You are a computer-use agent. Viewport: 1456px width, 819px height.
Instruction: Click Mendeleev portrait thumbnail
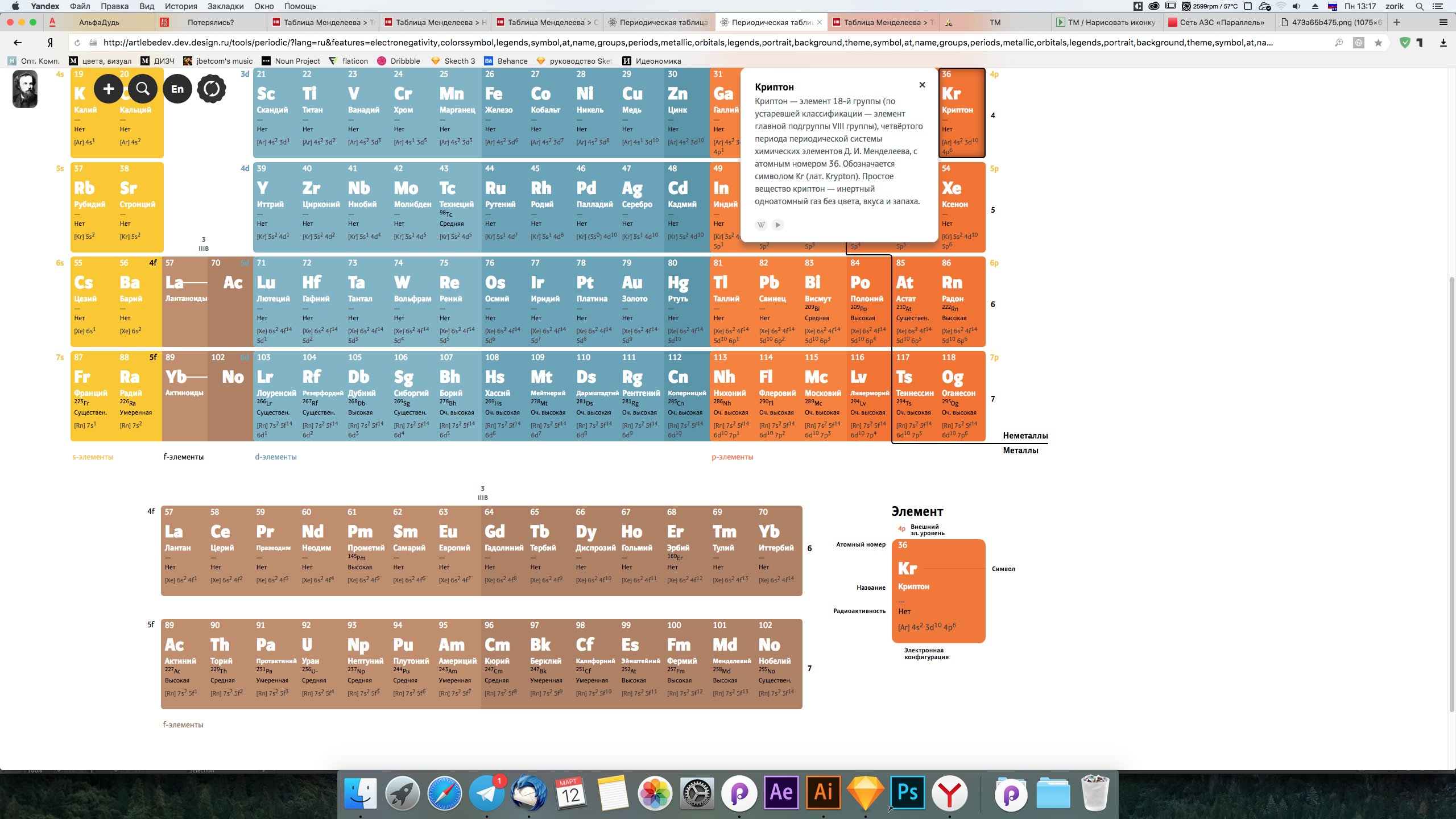pos(25,89)
